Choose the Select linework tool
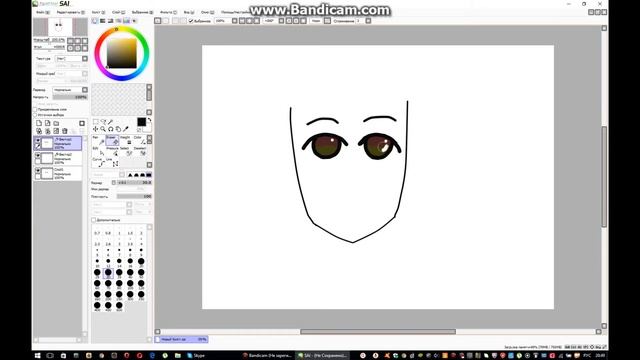The height and width of the screenshot is (360, 640). (126, 151)
